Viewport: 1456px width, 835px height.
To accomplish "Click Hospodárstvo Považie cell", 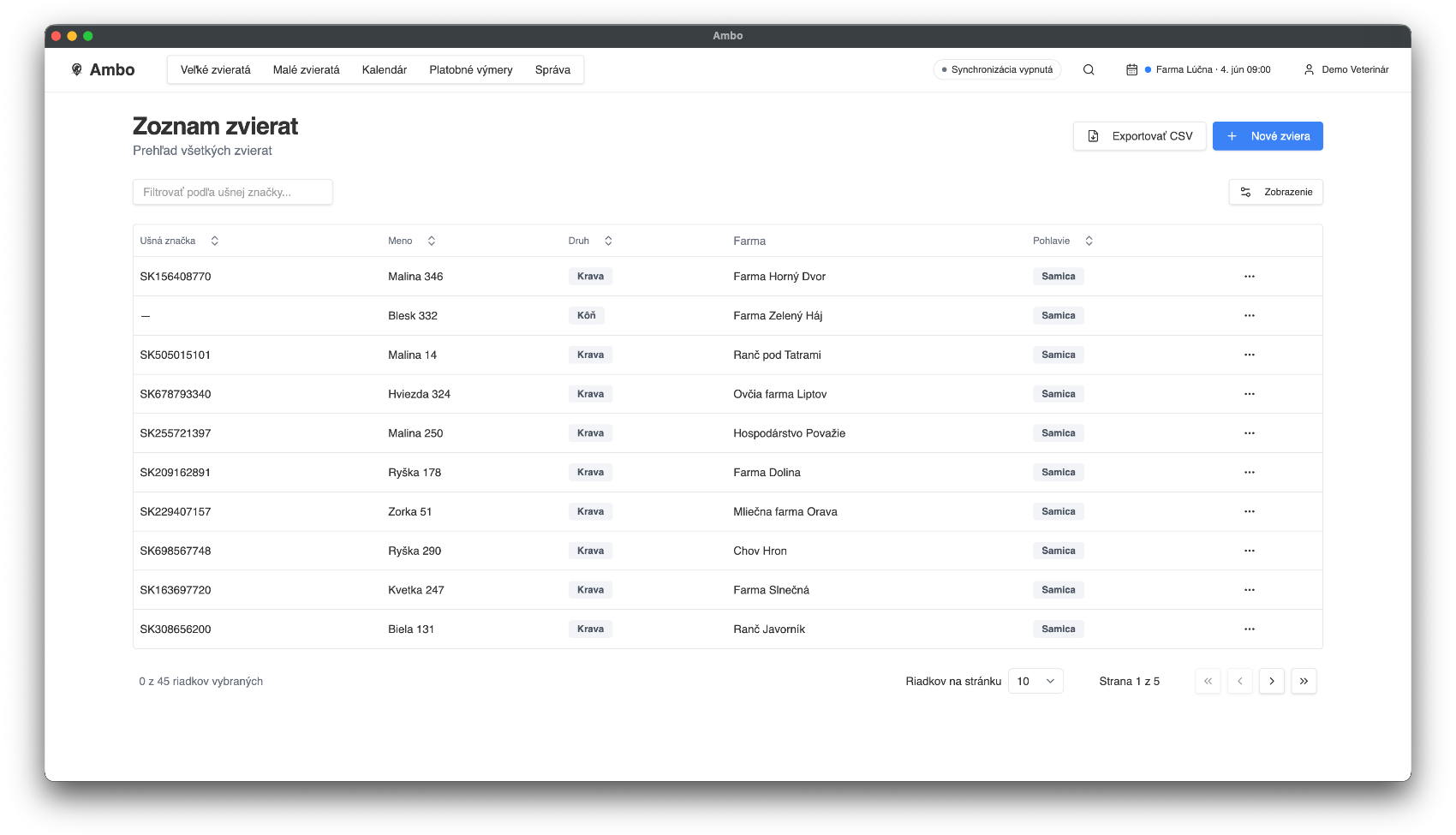I will click(x=790, y=433).
